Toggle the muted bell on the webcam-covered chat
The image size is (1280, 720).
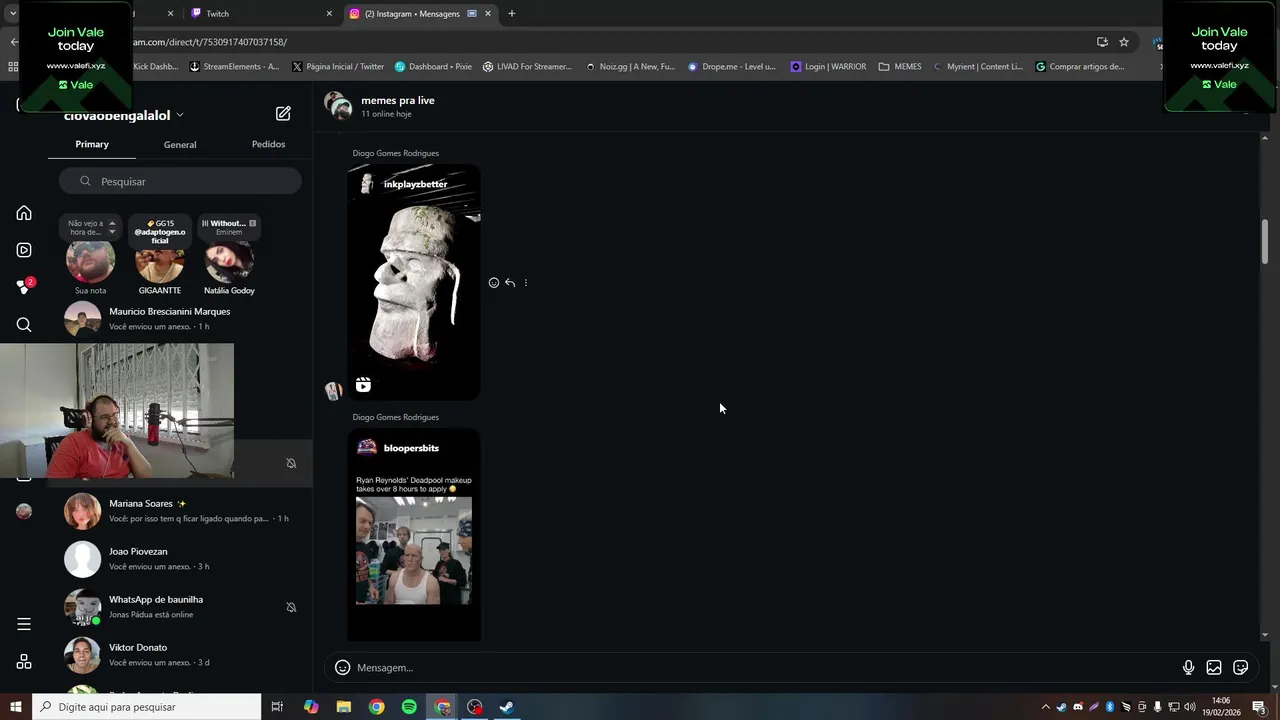291,463
